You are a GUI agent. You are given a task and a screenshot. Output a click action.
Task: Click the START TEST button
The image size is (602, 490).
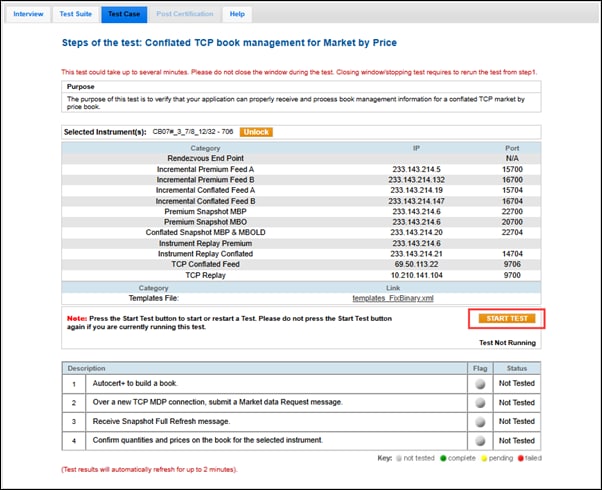pos(505,318)
